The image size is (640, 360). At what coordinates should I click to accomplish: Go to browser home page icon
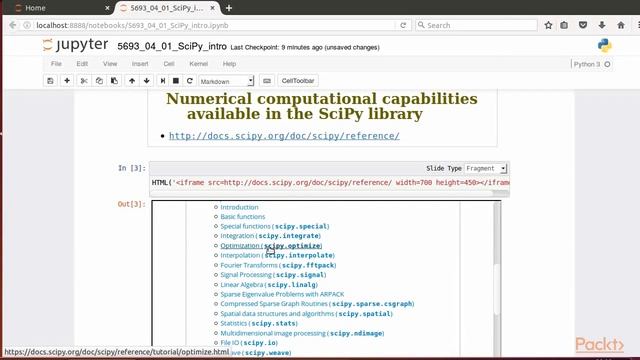tap(621, 25)
